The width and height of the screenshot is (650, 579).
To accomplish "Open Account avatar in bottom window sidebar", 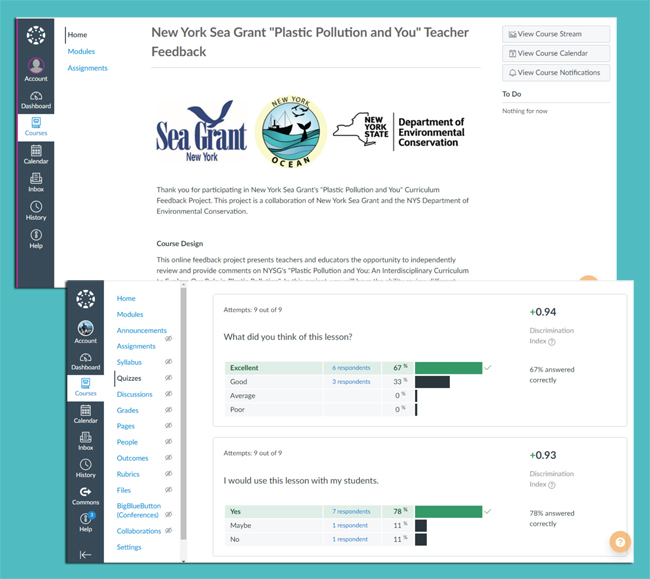I will [x=85, y=332].
